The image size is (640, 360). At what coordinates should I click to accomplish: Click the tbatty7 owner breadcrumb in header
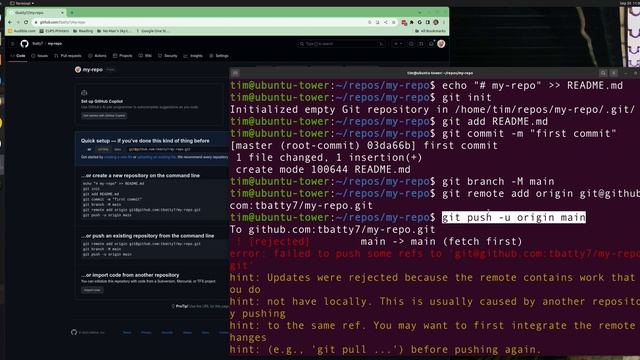[x=38, y=44]
